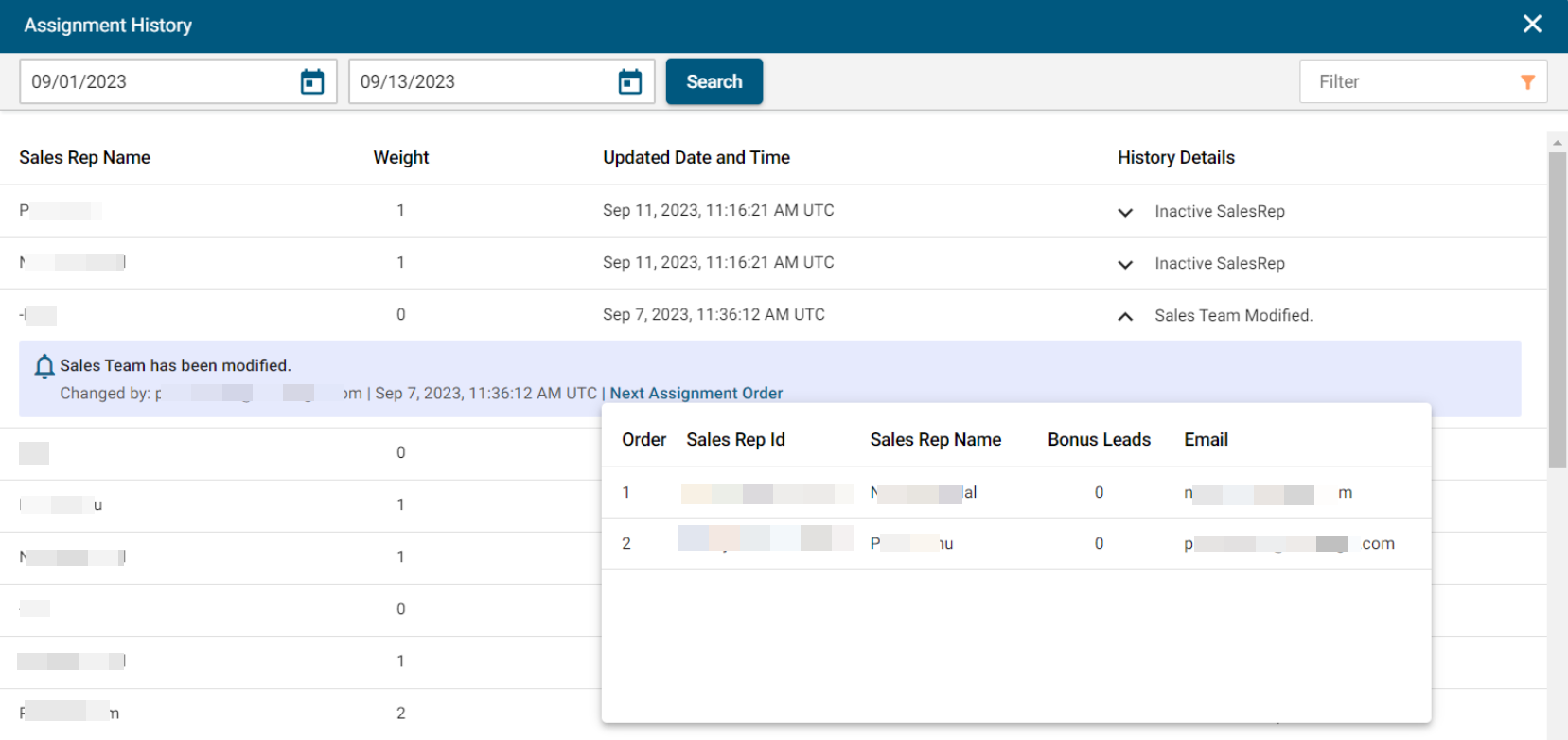Expand first Inactive SalesRep history row chevron
This screenshot has width=1568, height=740.
pyautogui.click(x=1125, y=212)
